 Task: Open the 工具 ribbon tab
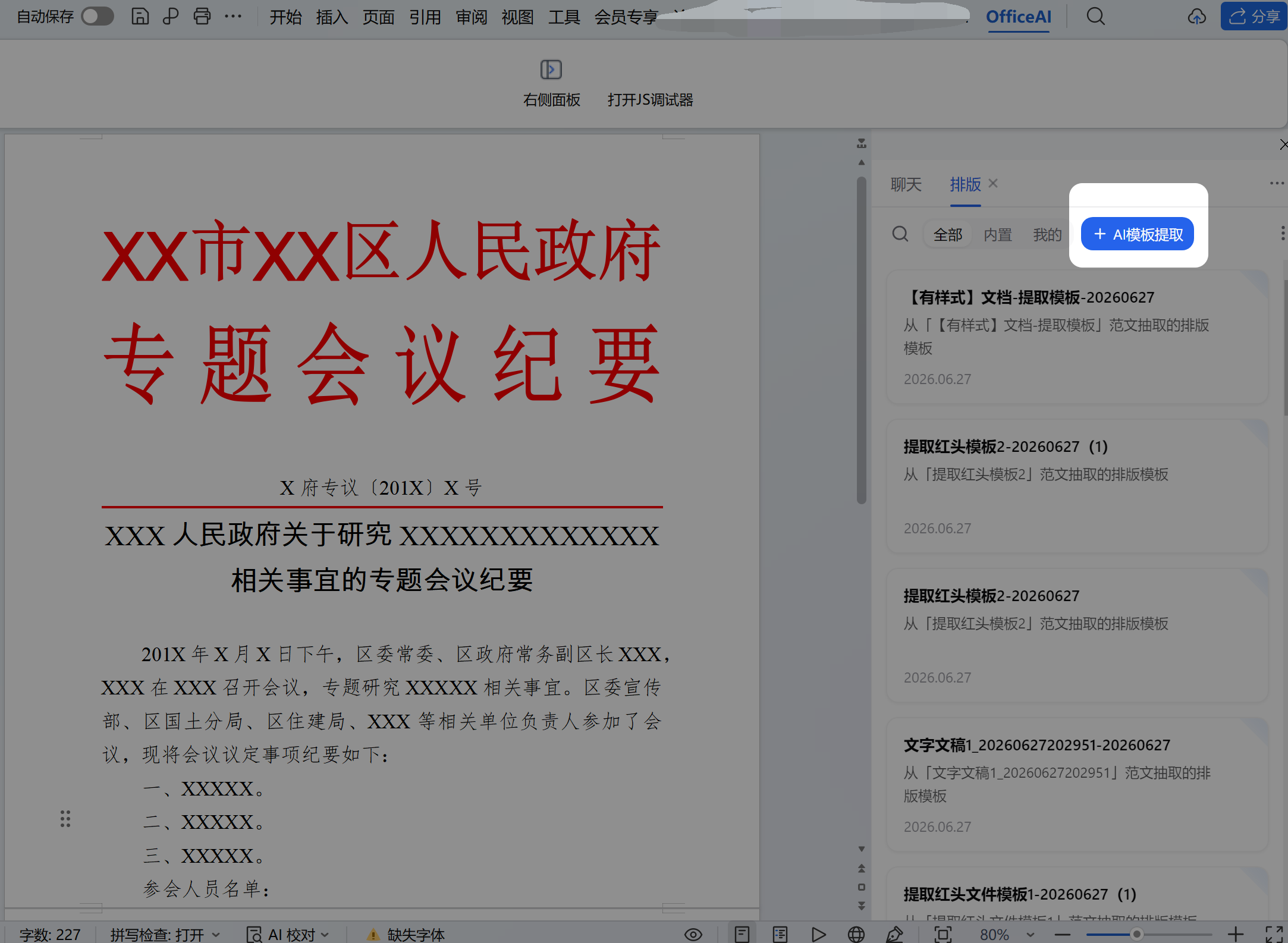pos(564,17)
